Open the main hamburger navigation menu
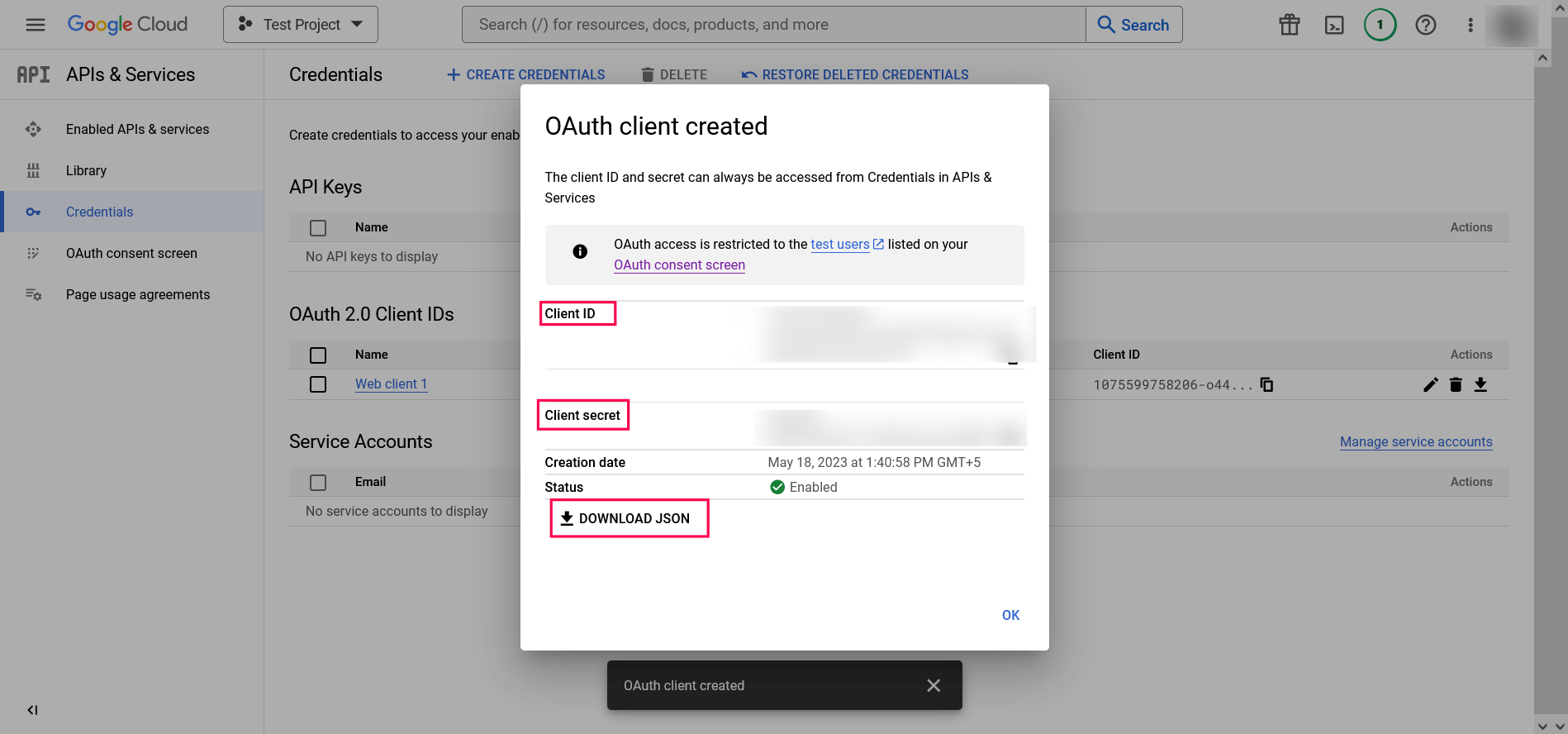Viewport: 1568px width, 734px height. [x=35, y=25]
